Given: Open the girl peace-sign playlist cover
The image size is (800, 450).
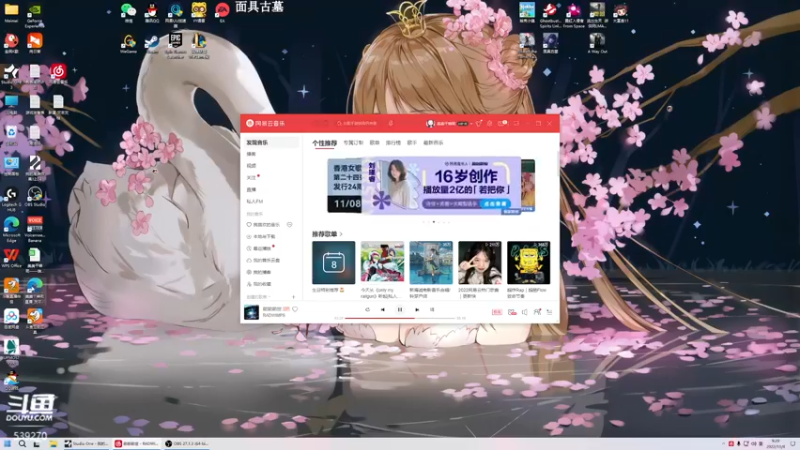Looking at the screenshot, I should [x=480, y=263].
